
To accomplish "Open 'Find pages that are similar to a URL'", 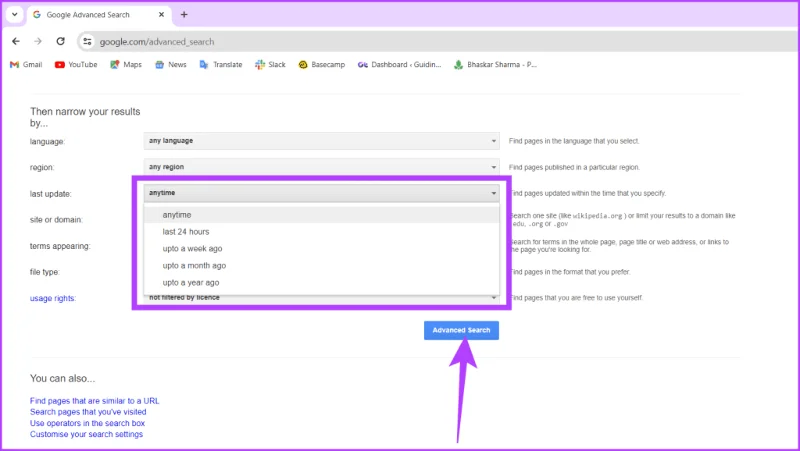I will [x=94, y=401].
